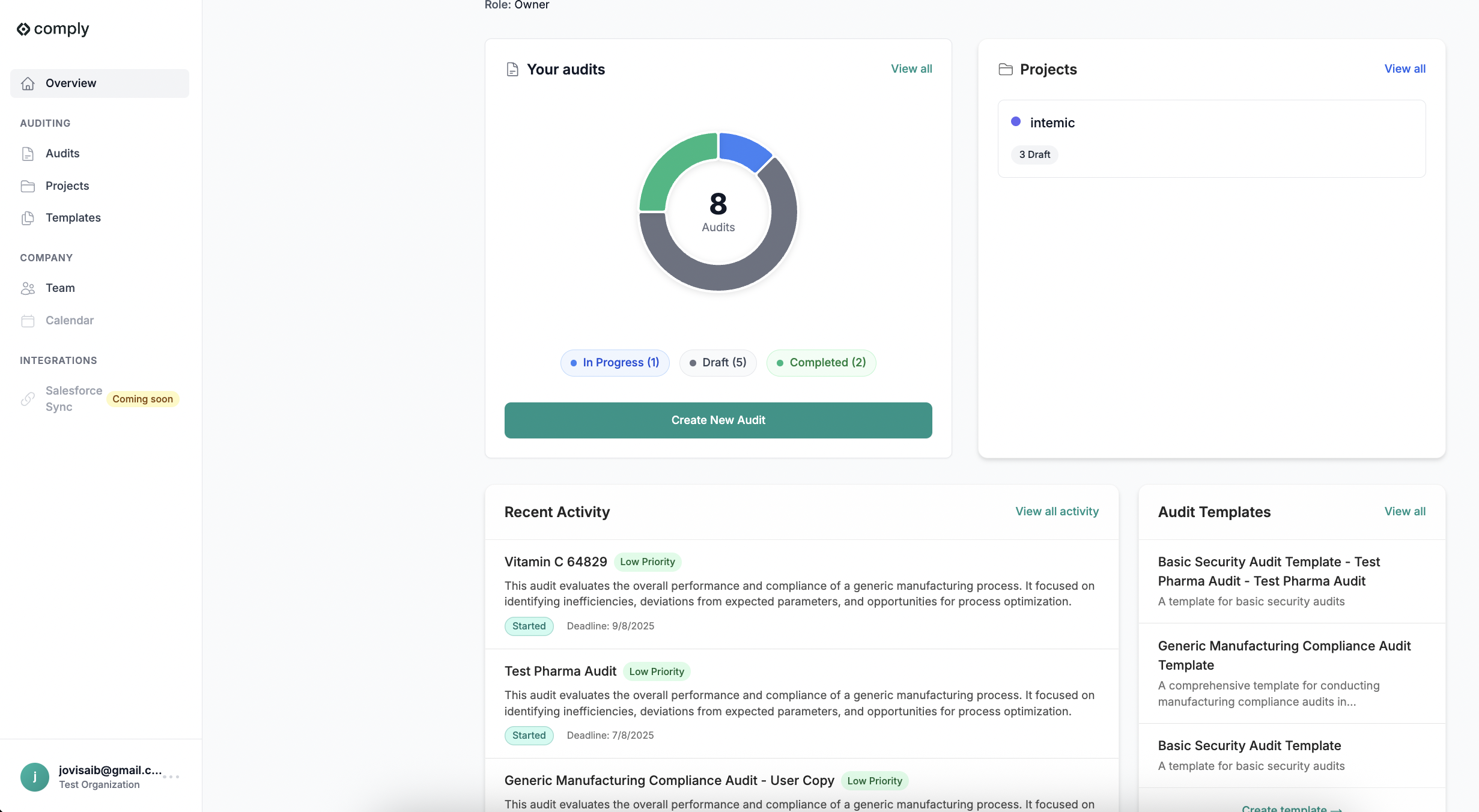Open View all activity link
The height and width of the screenshot is (812, 1479).
[1057, 511]
